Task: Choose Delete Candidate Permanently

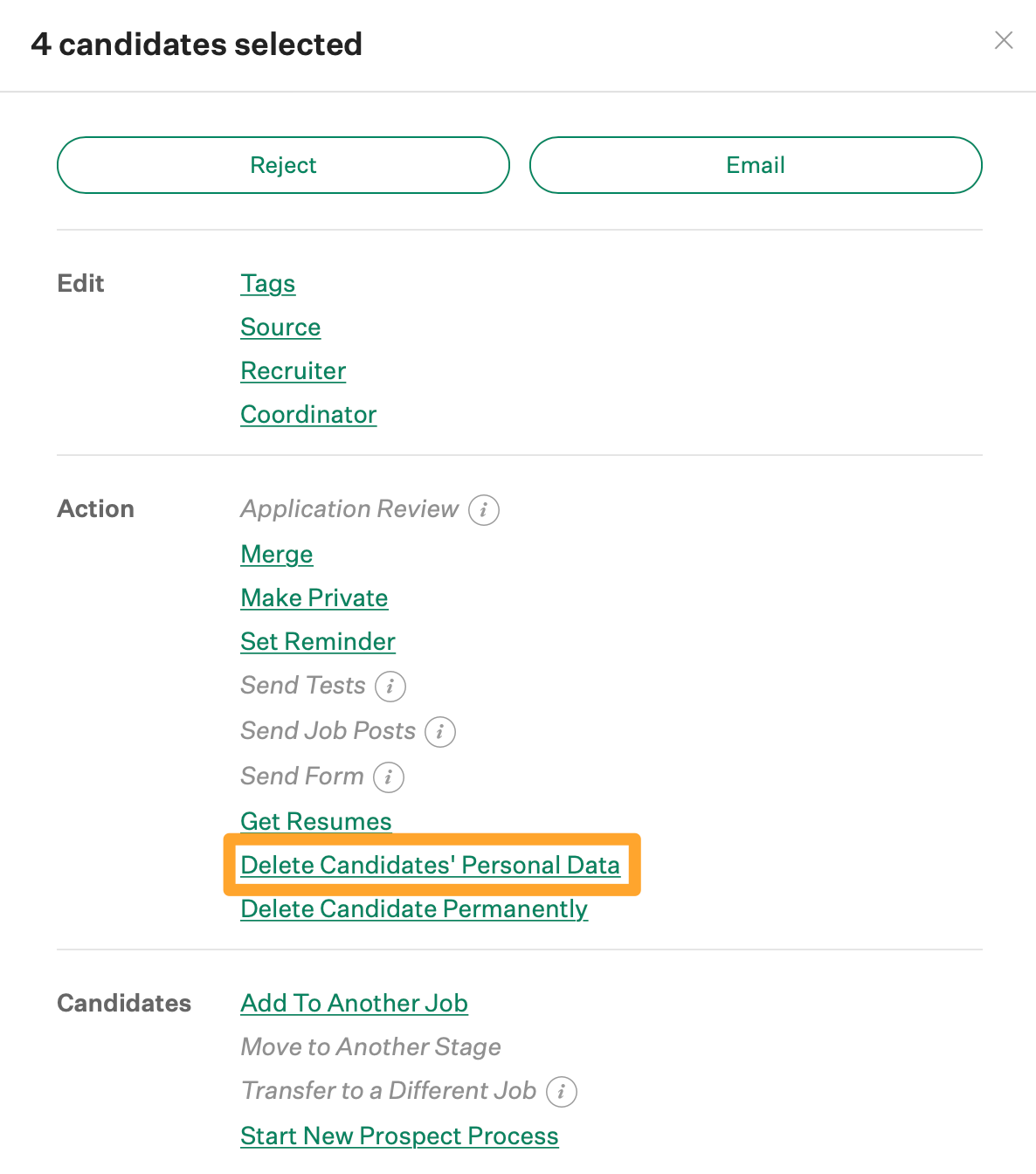Action: pyautogui.click(x=414, y=909)
